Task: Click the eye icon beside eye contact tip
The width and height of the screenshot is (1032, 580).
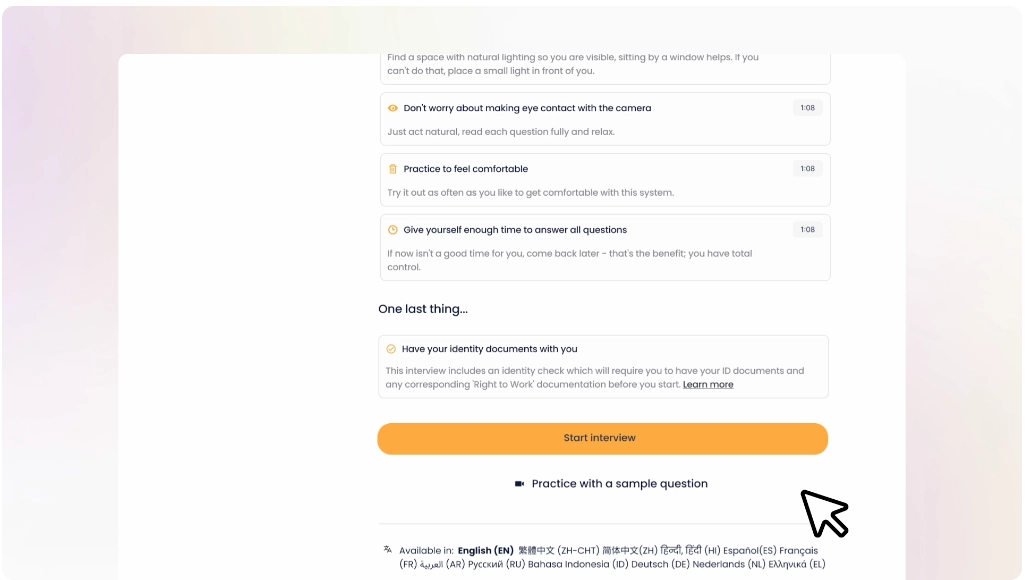Action: (x=392, y=108)
